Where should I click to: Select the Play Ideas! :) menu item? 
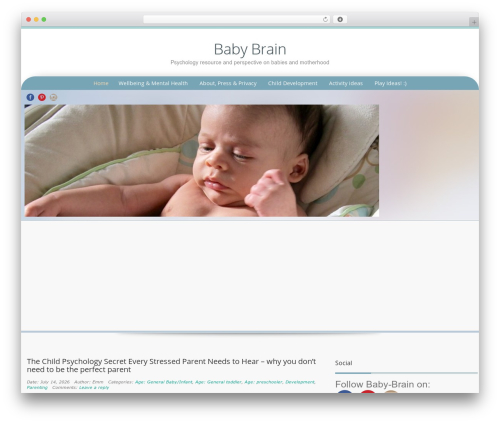(x=390, y=83)
